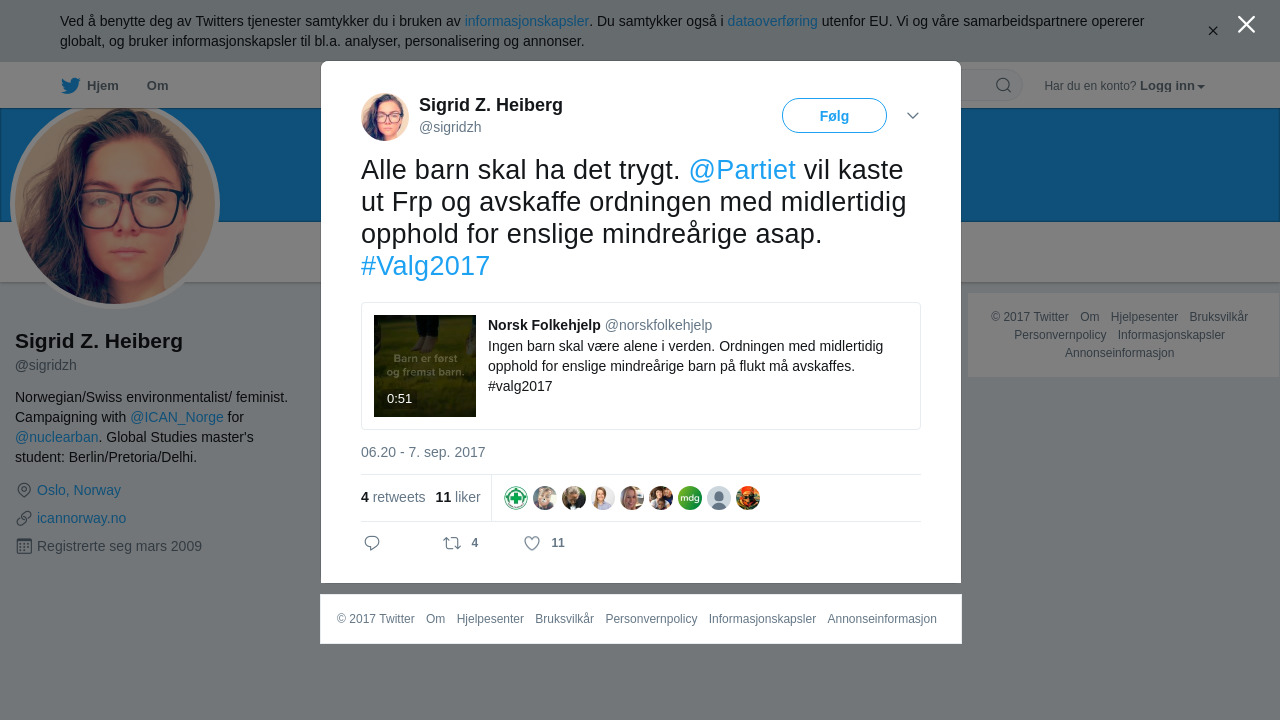Open the @Partiet mention link
Viewport: 1280px width, 720px height.
click(742, 170)
